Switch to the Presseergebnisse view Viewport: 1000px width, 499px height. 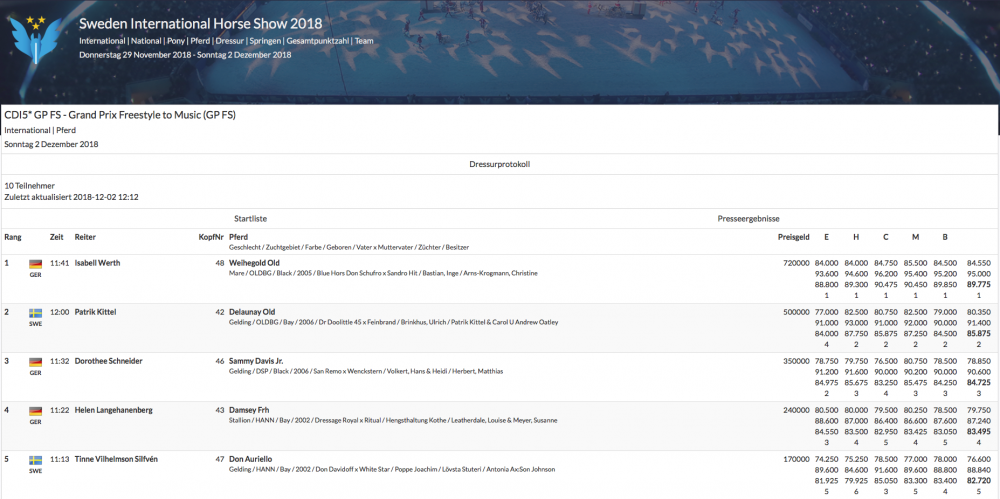click(747, 218)
